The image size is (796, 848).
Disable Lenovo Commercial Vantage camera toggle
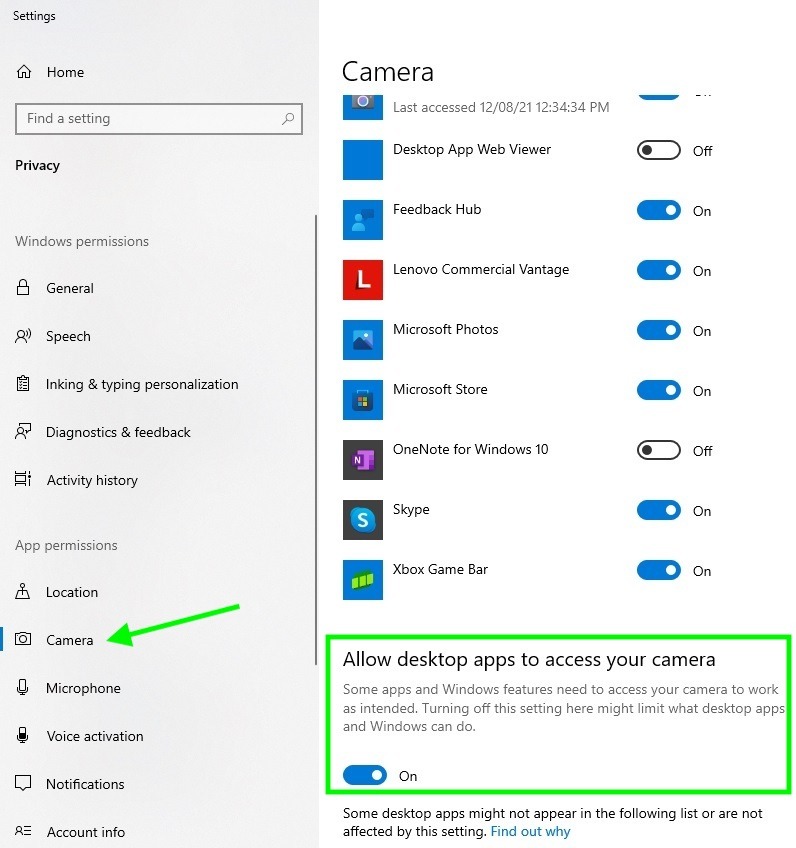pyautogui.click(x=659, y=270)
